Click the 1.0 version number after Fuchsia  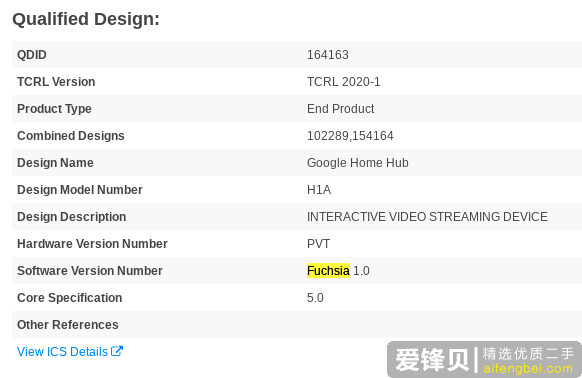point(361,271)
